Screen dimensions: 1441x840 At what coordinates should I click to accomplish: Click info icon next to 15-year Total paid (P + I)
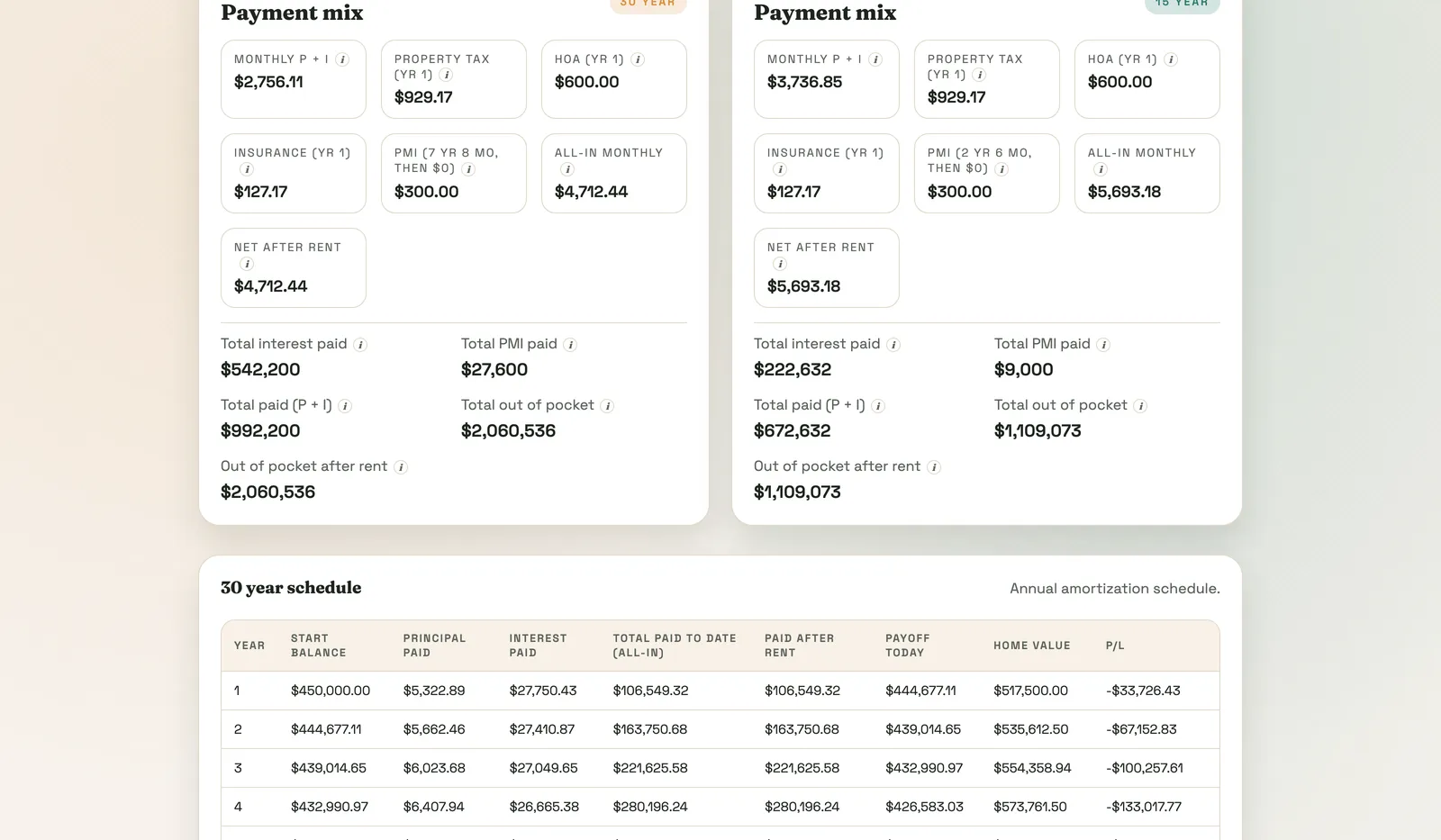tap(878, 406)
